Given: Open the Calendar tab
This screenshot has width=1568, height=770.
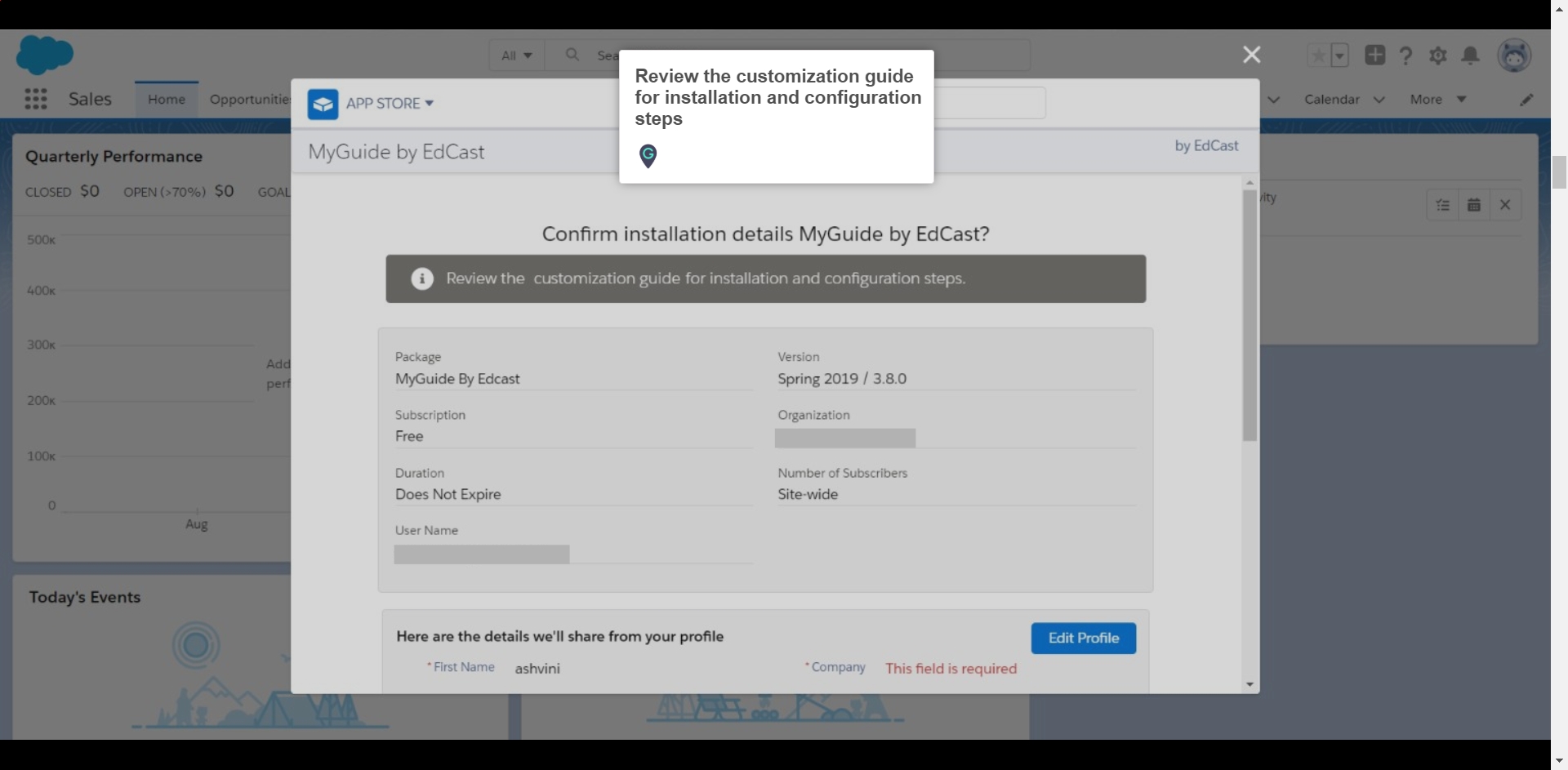Looking at the screenshot, I should 1332,99.
